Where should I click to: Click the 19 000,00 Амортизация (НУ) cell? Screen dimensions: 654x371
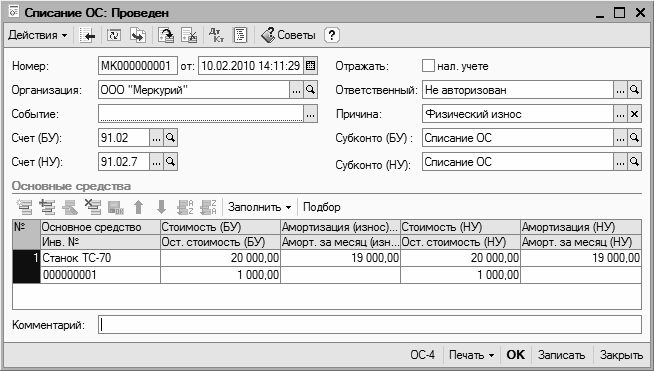pos(581,258)
